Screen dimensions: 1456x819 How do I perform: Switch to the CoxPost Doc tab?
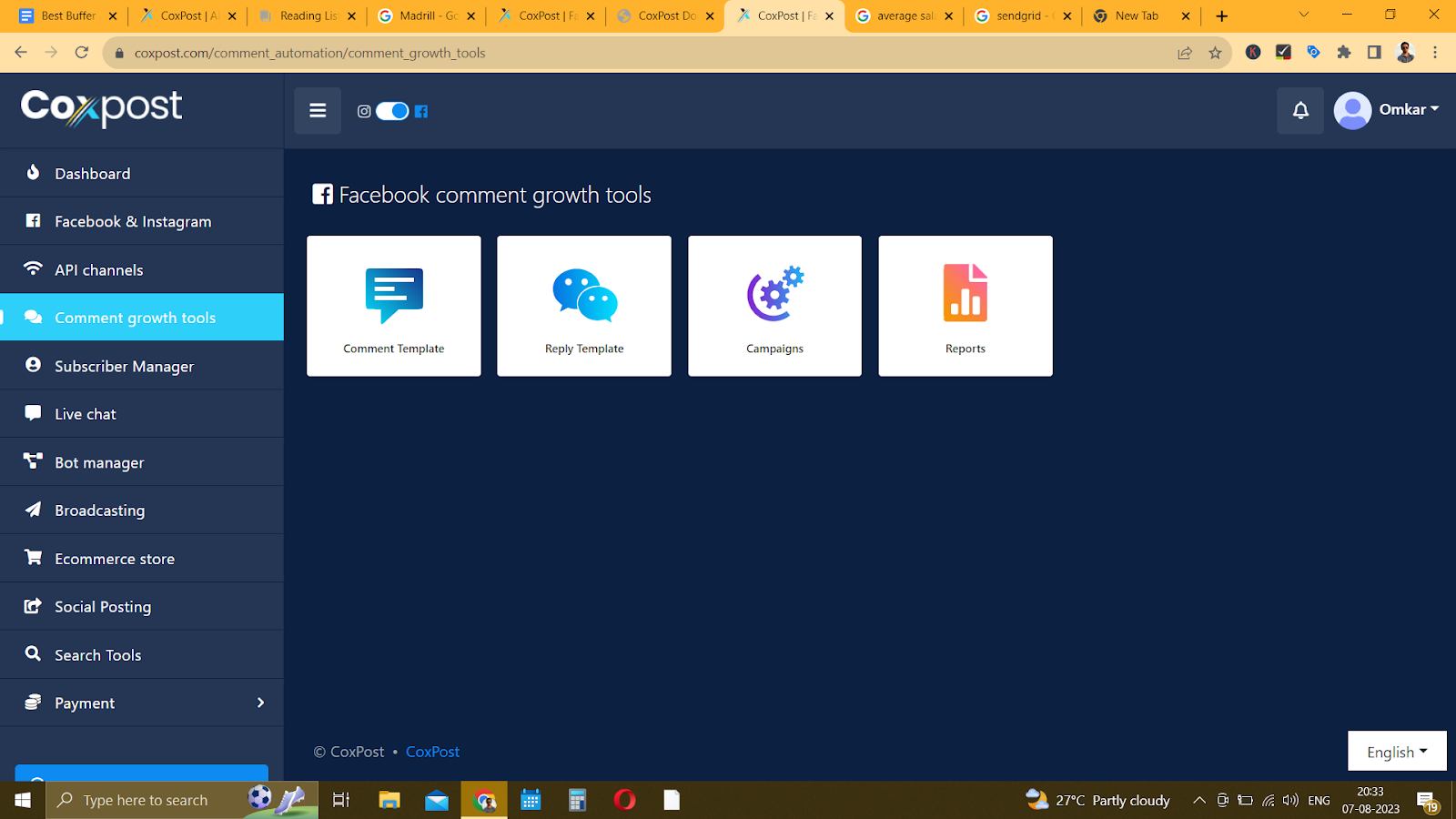(x=665, y=15)
